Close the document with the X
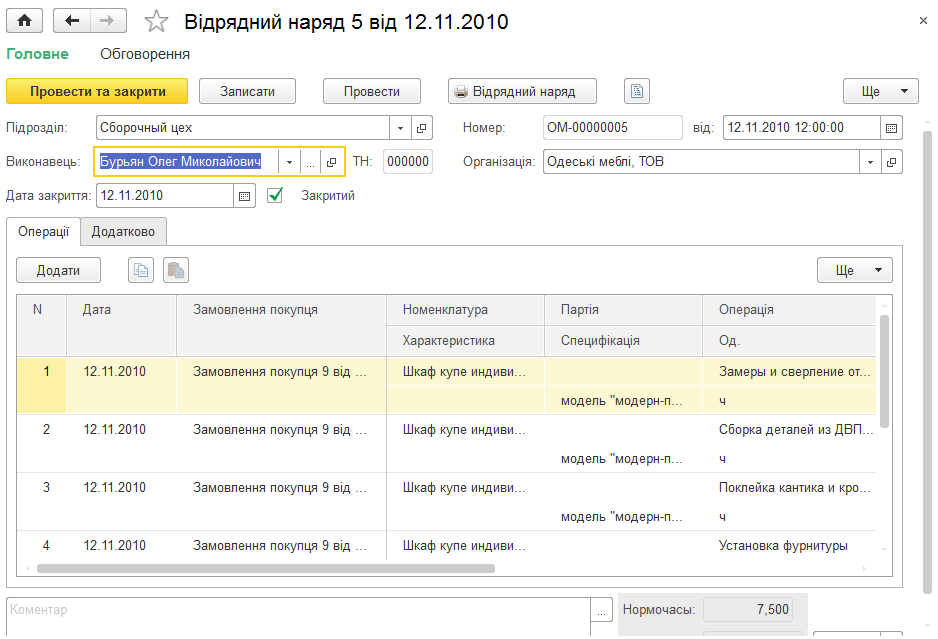 (923, 21)
